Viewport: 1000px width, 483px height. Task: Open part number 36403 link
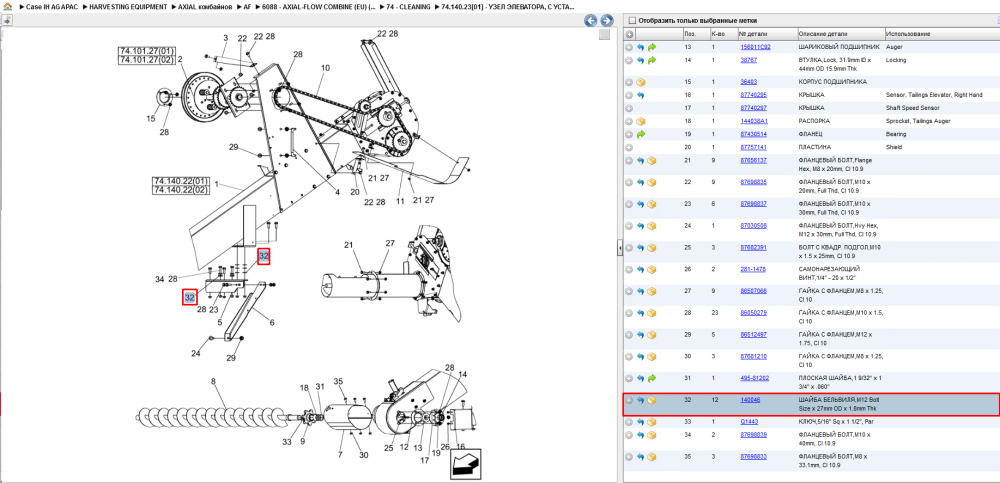pos(748,82)
